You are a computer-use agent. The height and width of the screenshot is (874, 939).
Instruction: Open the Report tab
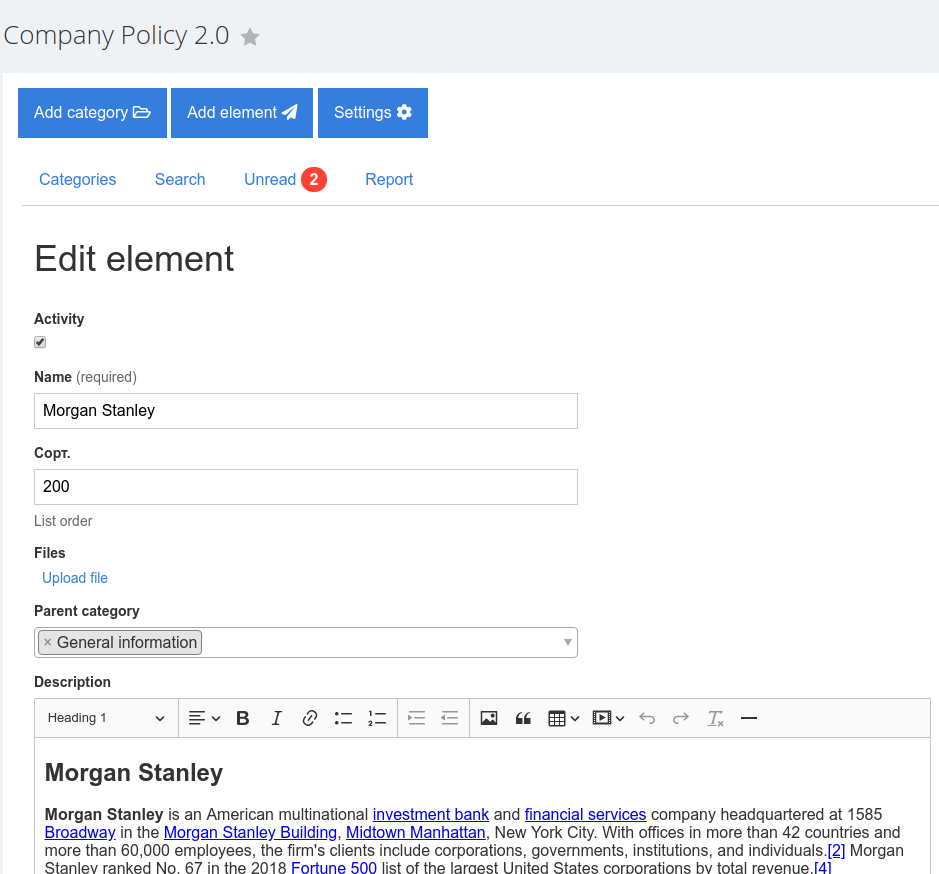pyautogui.click(x=389, y=180)
